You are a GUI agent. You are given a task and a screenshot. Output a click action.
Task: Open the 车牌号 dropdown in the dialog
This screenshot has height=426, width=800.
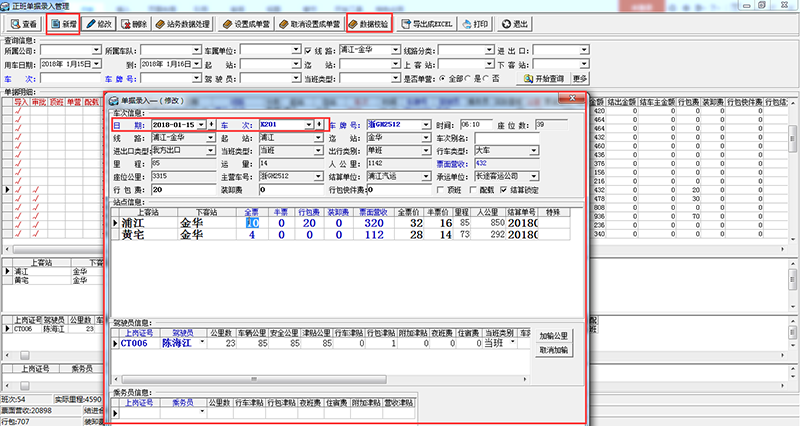[426, 124]
